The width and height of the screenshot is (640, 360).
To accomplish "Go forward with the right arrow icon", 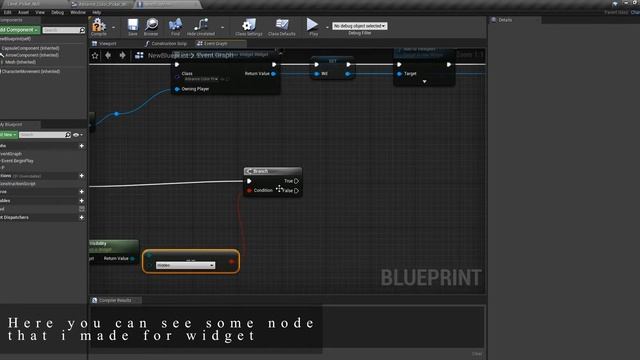I will click(122, 55).
